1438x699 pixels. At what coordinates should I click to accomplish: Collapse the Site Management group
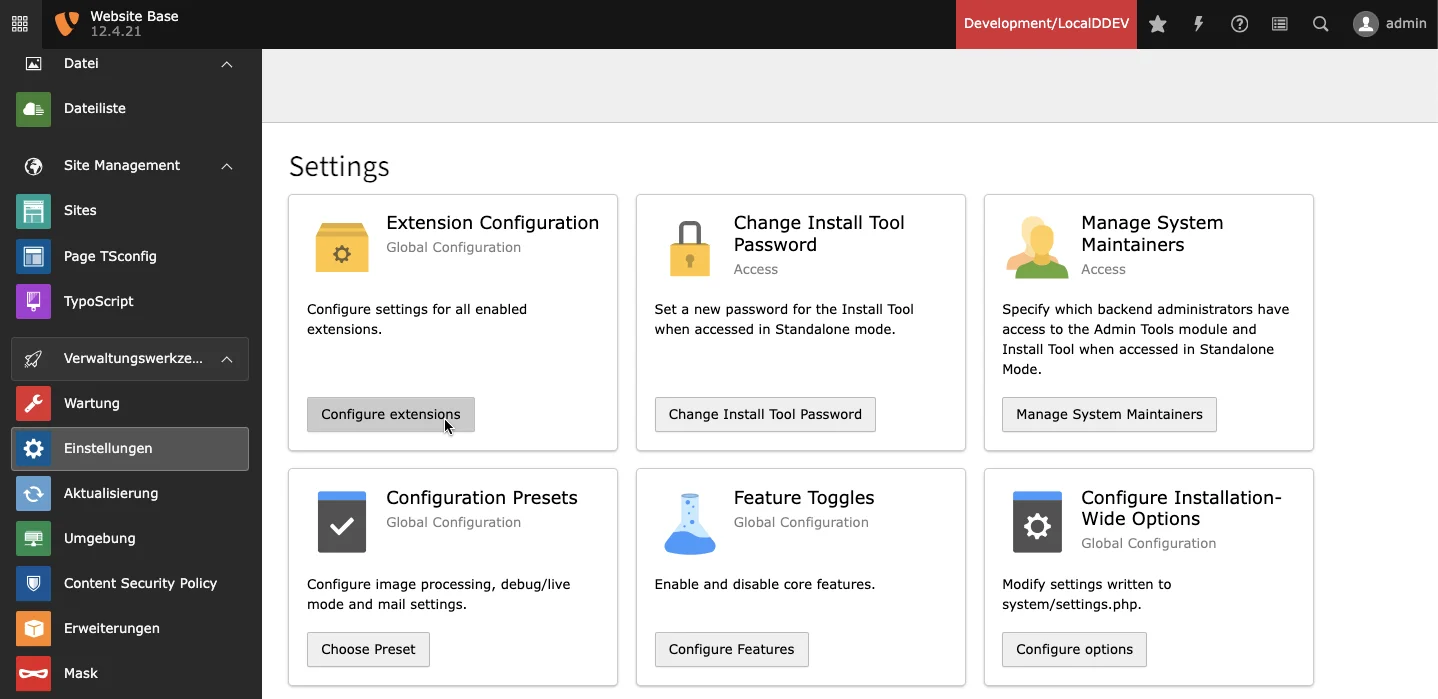tap(227, 166)
